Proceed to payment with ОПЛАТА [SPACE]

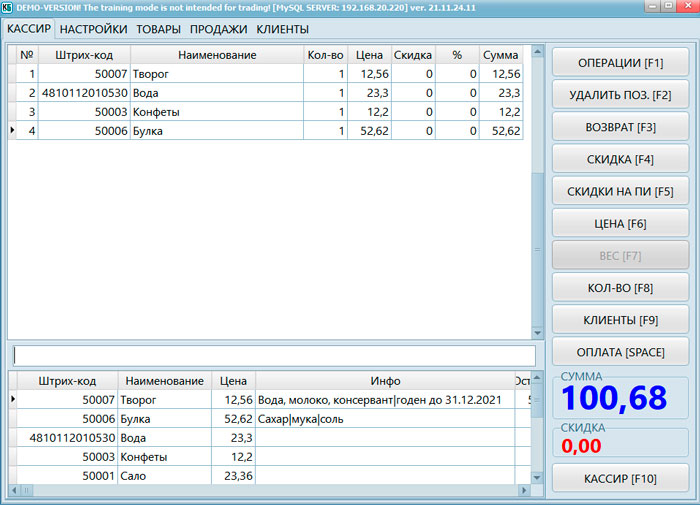[621, 352]
